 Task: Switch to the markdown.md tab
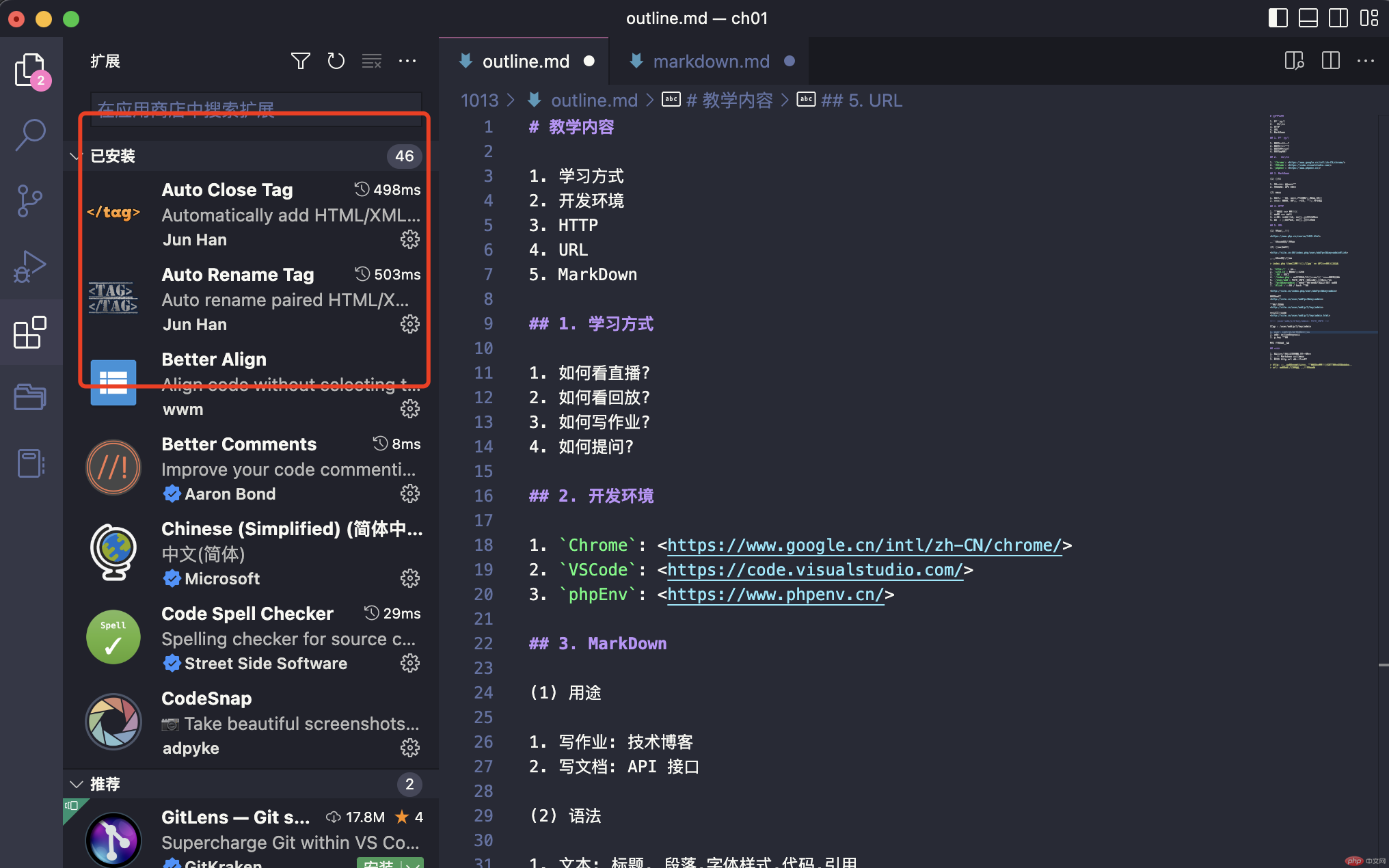pos(711,62)
